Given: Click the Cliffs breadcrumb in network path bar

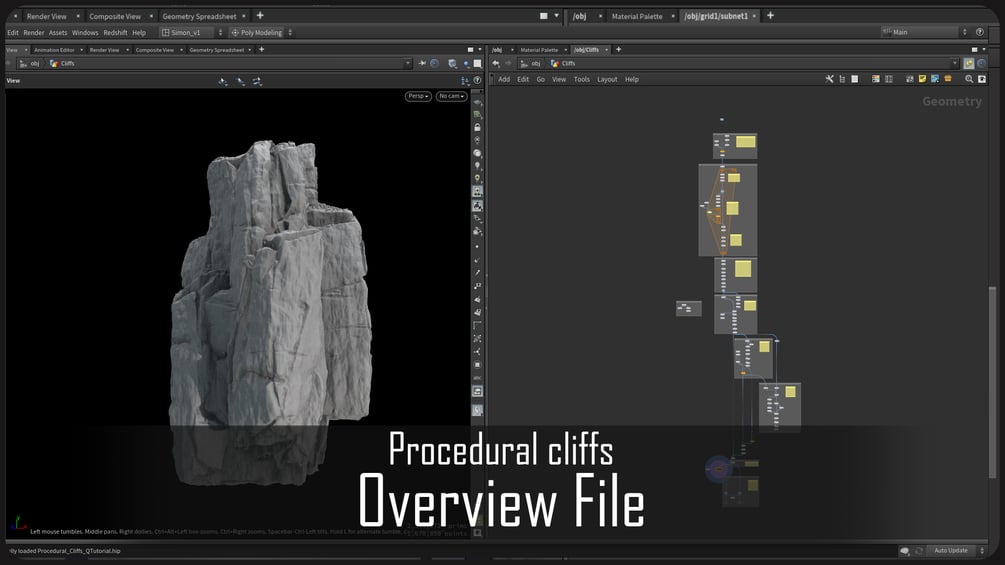Looking at the screenshot, I should [x=563, y=63].
